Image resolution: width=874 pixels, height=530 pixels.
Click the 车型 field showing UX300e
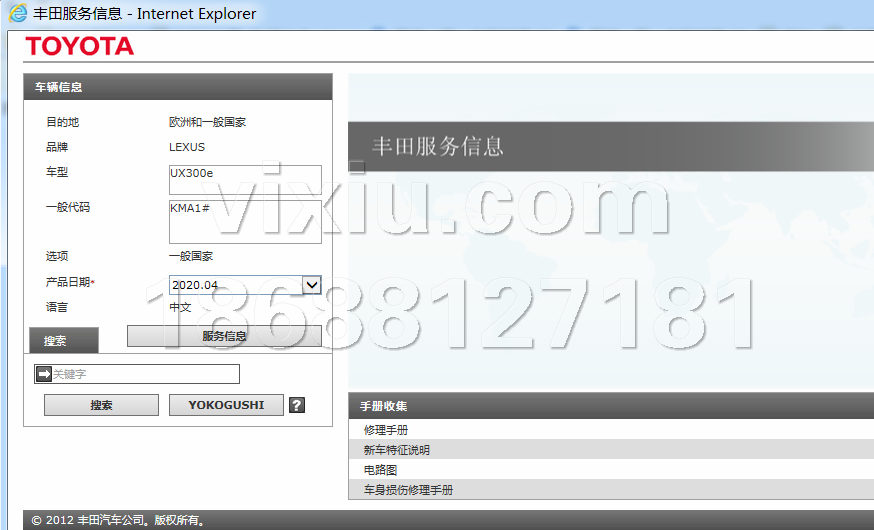click(245, 179)
